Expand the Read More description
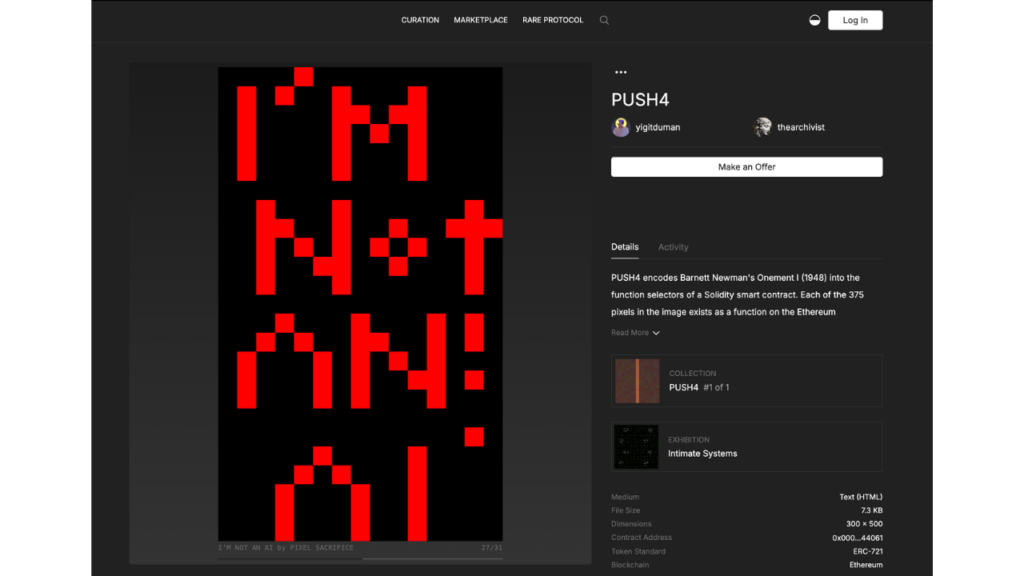The height and width of the screenshot is (576, 1024). tap(630, 333)
